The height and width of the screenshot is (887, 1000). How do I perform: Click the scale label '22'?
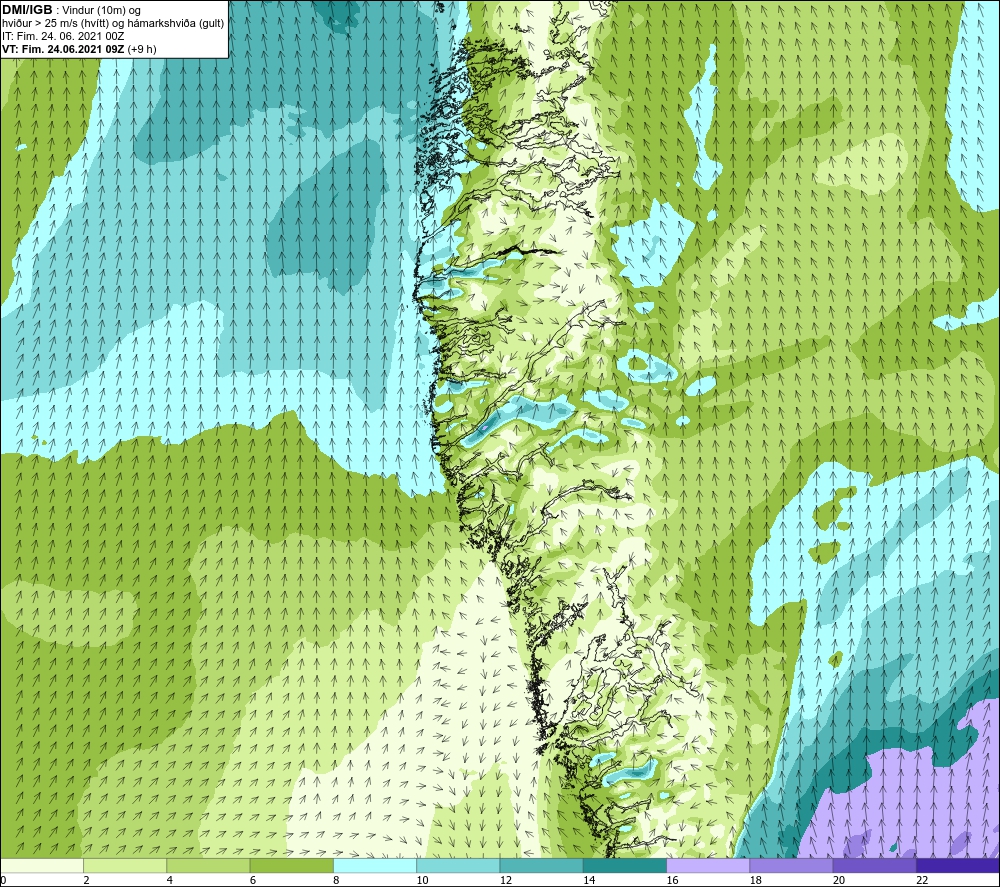[x=922, y=881]
